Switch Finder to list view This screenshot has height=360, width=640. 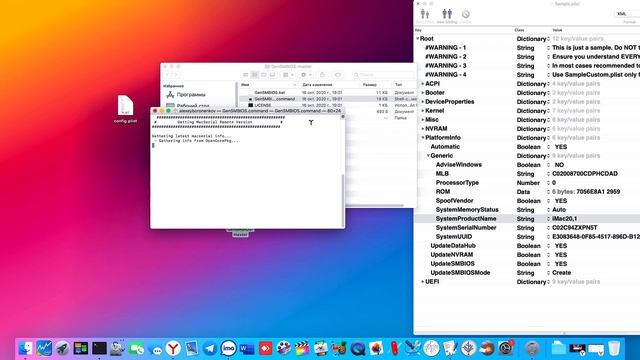tap(255, 75)
